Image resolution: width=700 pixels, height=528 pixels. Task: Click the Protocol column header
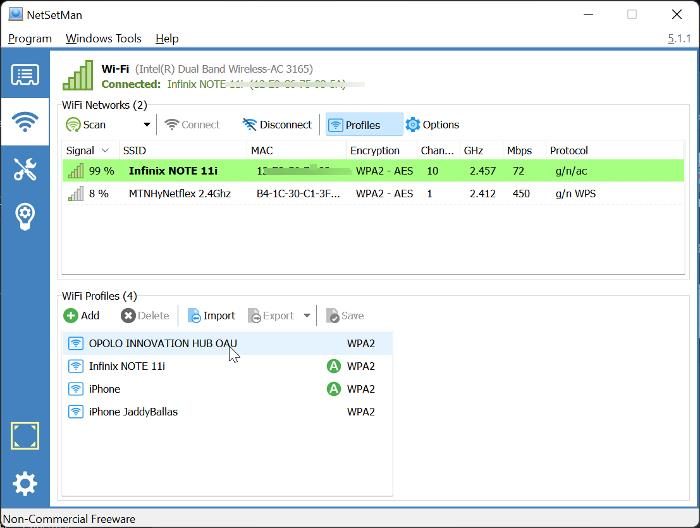(x=569, y=150)
